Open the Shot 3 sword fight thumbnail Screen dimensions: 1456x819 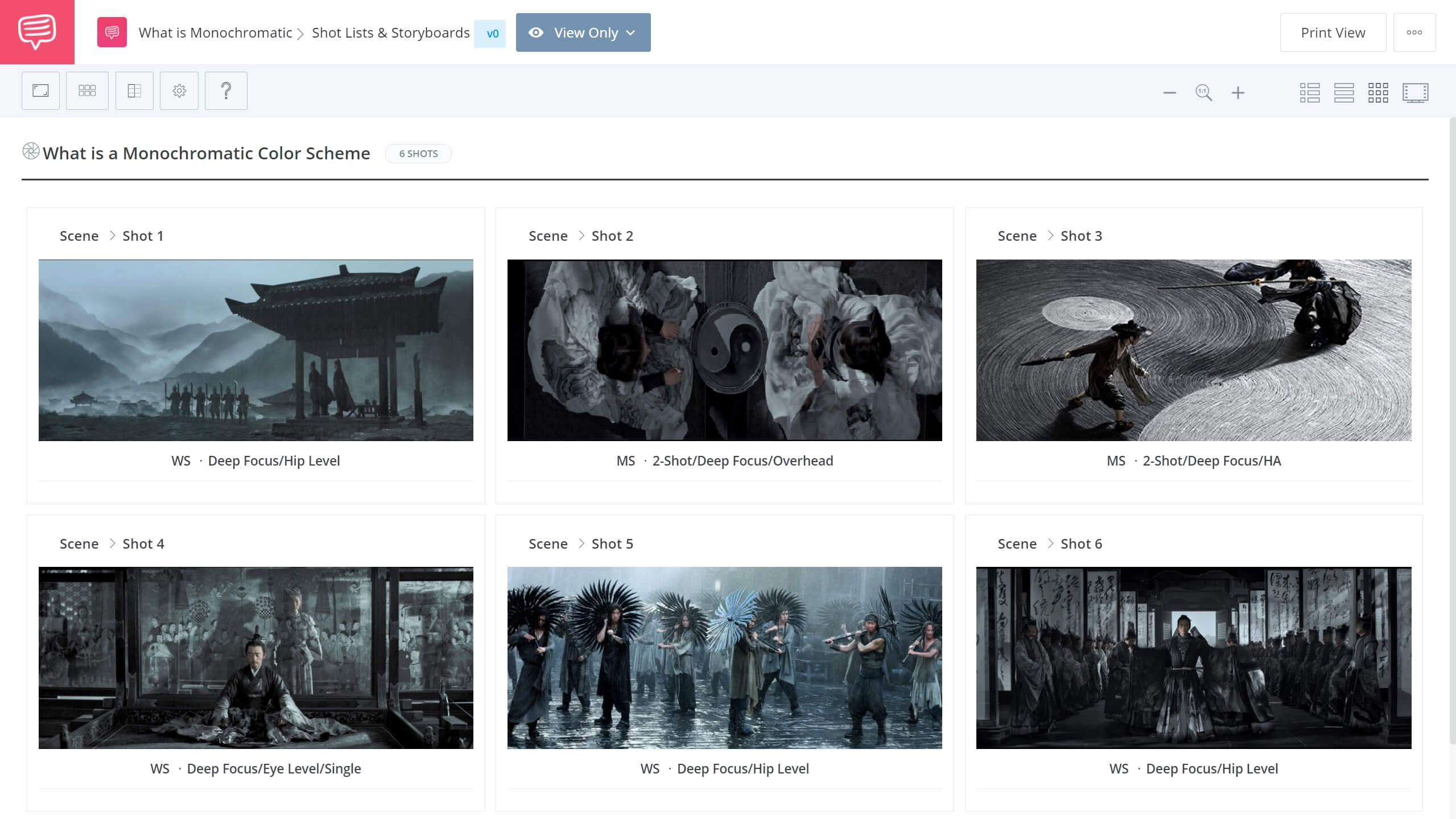(x=1194, y=350)
